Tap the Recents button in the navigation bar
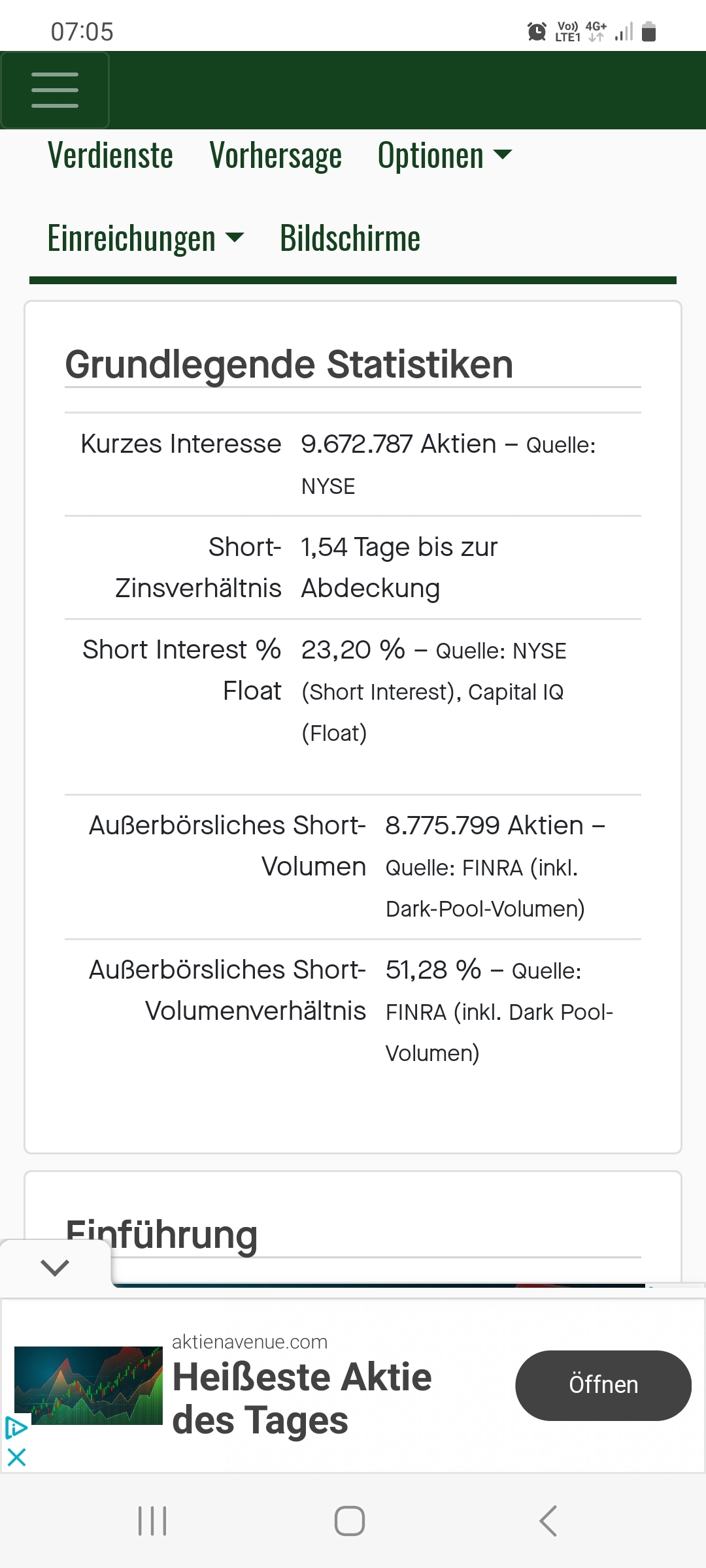The image size is (706, 1568). click(152, 1520)
